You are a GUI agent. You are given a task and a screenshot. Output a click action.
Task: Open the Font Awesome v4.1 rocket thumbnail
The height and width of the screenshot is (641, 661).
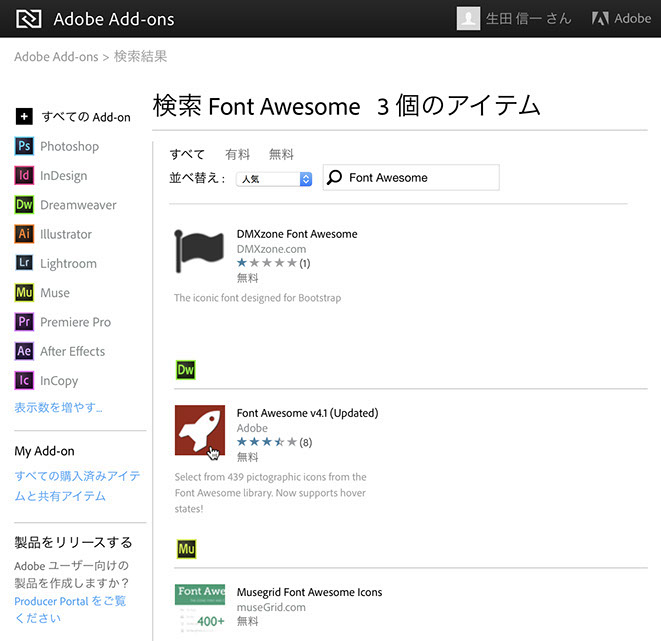pyautogui.click(x=200, y=430)
